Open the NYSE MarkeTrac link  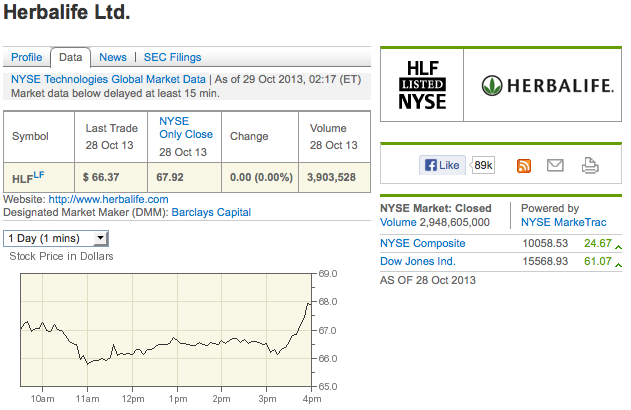point(563,222)
